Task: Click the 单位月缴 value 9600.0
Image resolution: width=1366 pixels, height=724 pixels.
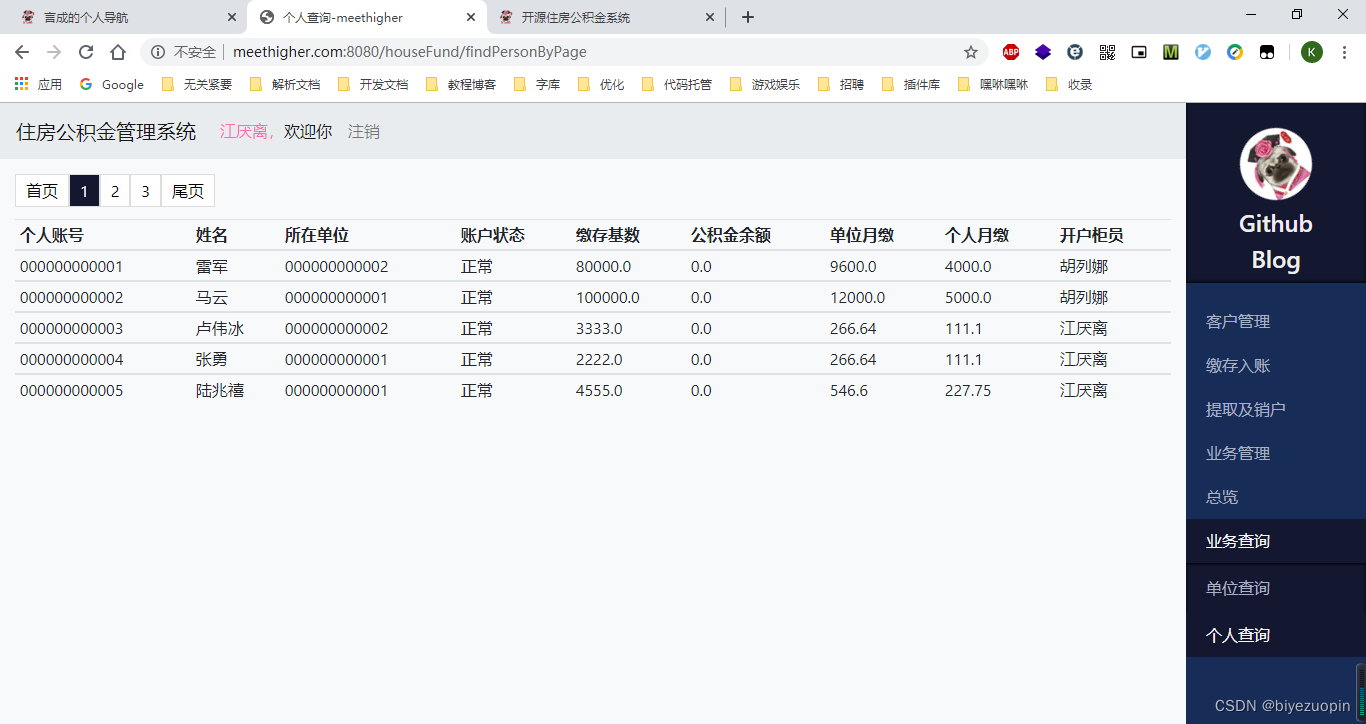Action: pos(853,267)
